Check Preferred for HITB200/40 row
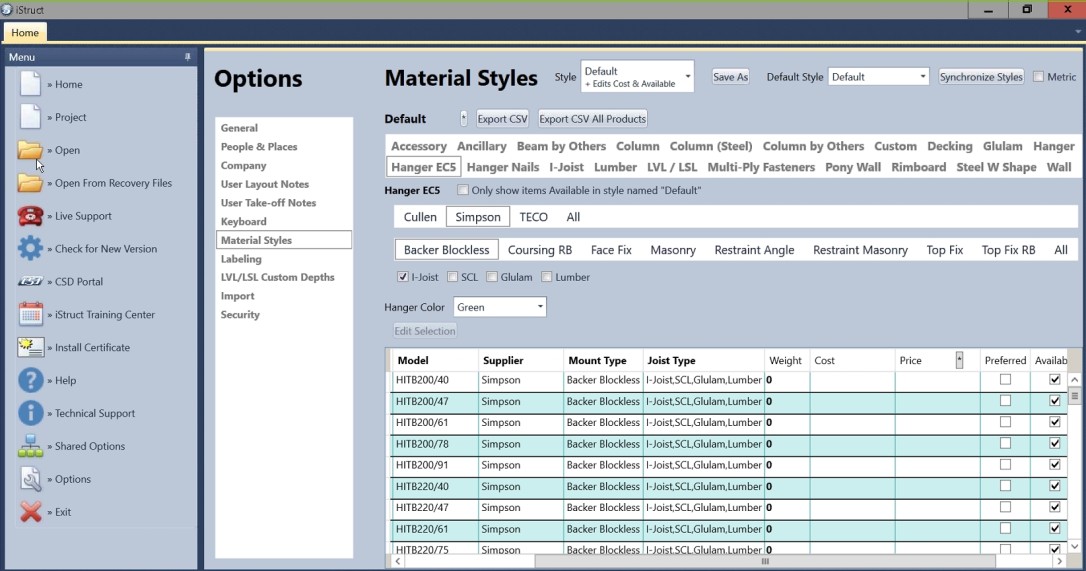1086x571 pixels. [1005, 380]
